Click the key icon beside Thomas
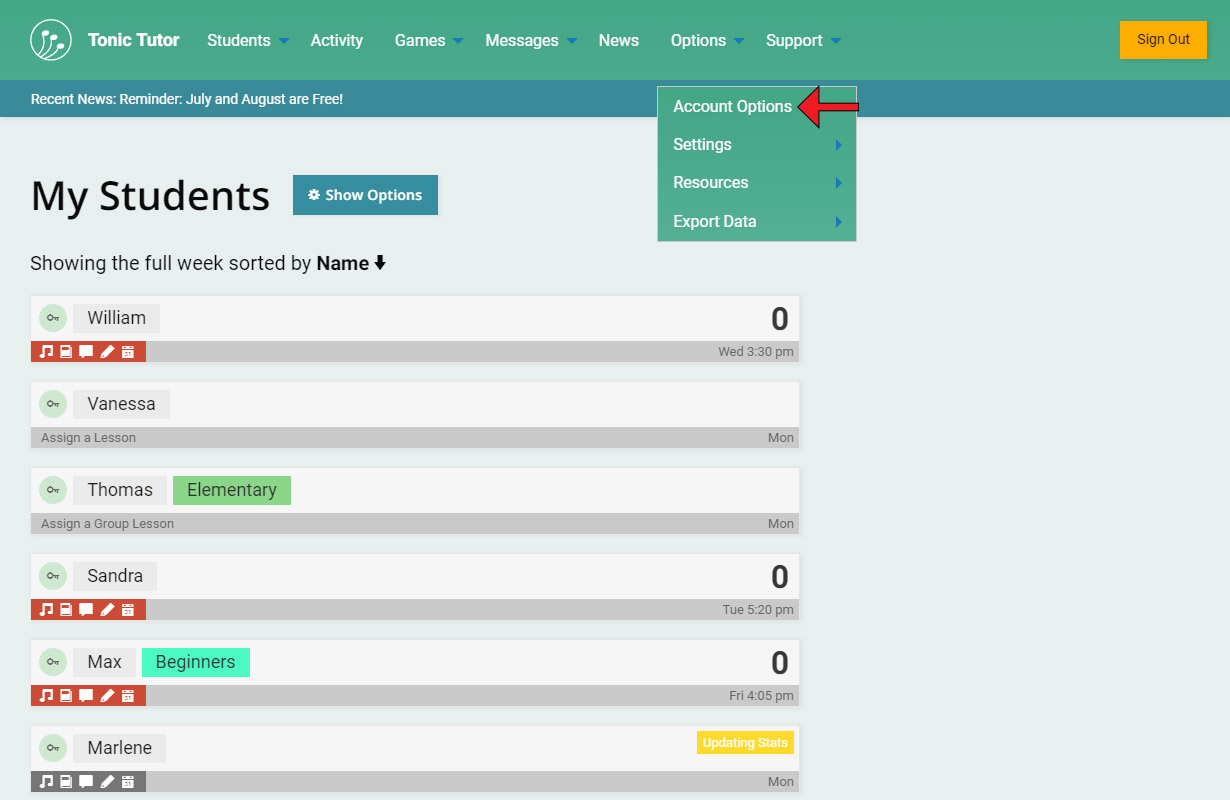This screenshot has width=1230, height=800. tap(53, 490)
